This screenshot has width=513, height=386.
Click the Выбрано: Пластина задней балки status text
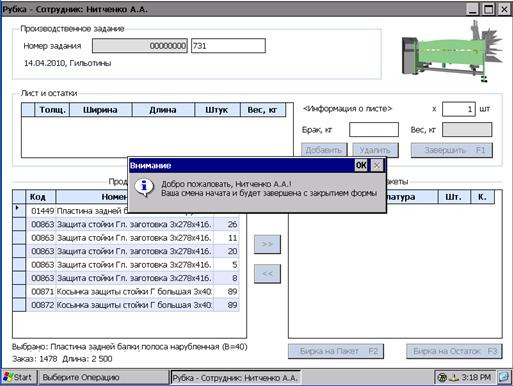pos(130,347)
